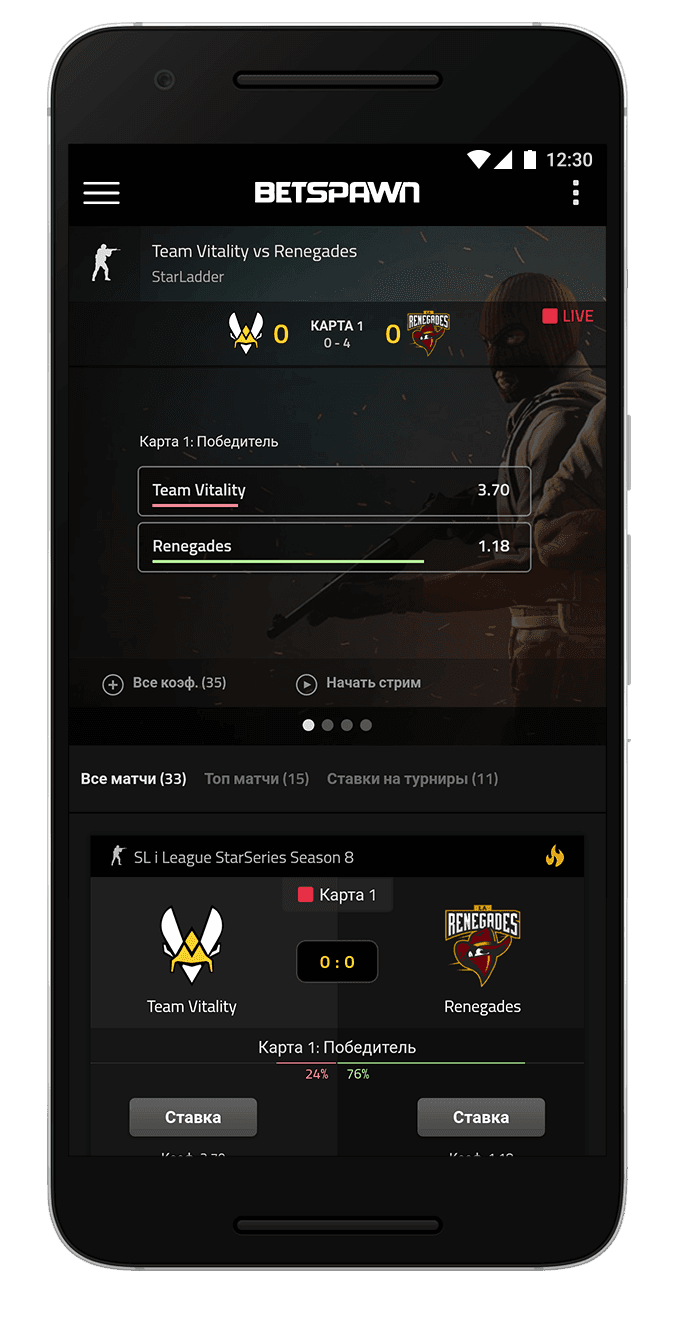The image size is (678, 1317).
Task: Click Ставка button under Team Vitality
Action: click(193, 1117)
